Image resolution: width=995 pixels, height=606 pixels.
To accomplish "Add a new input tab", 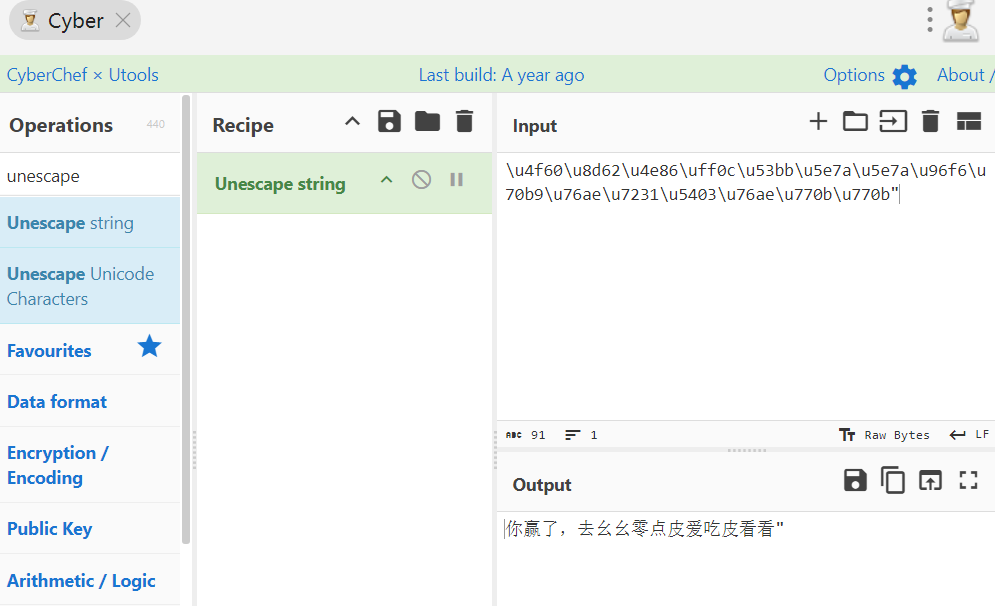I will [818, 121].
